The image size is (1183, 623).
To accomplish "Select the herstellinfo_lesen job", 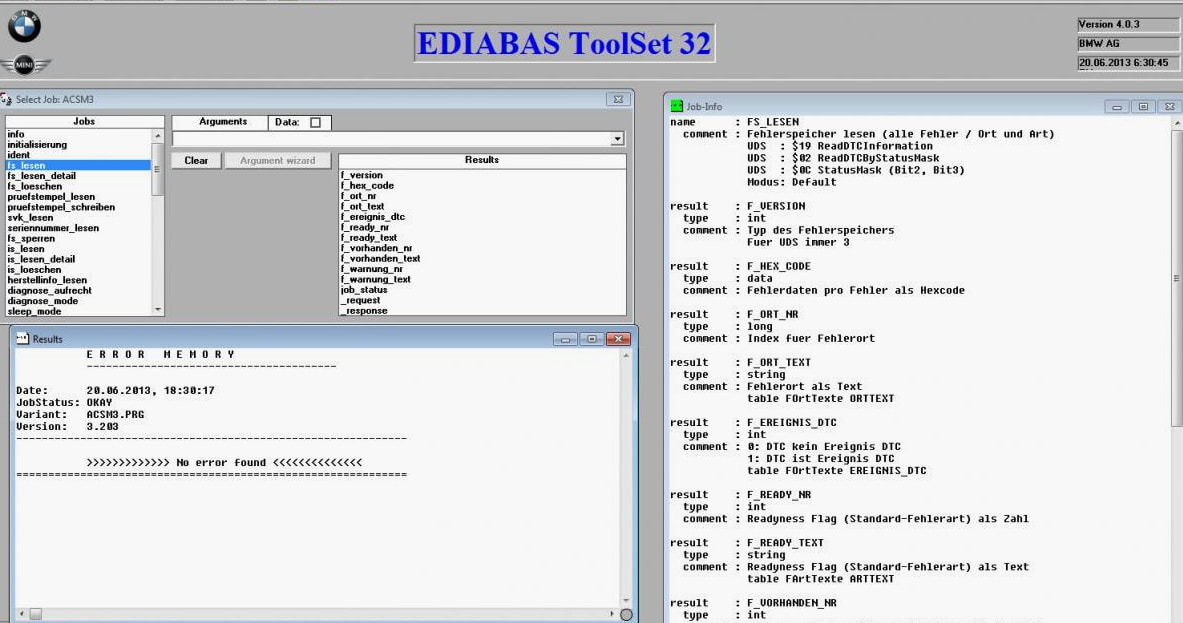I will tap(47, 280).
